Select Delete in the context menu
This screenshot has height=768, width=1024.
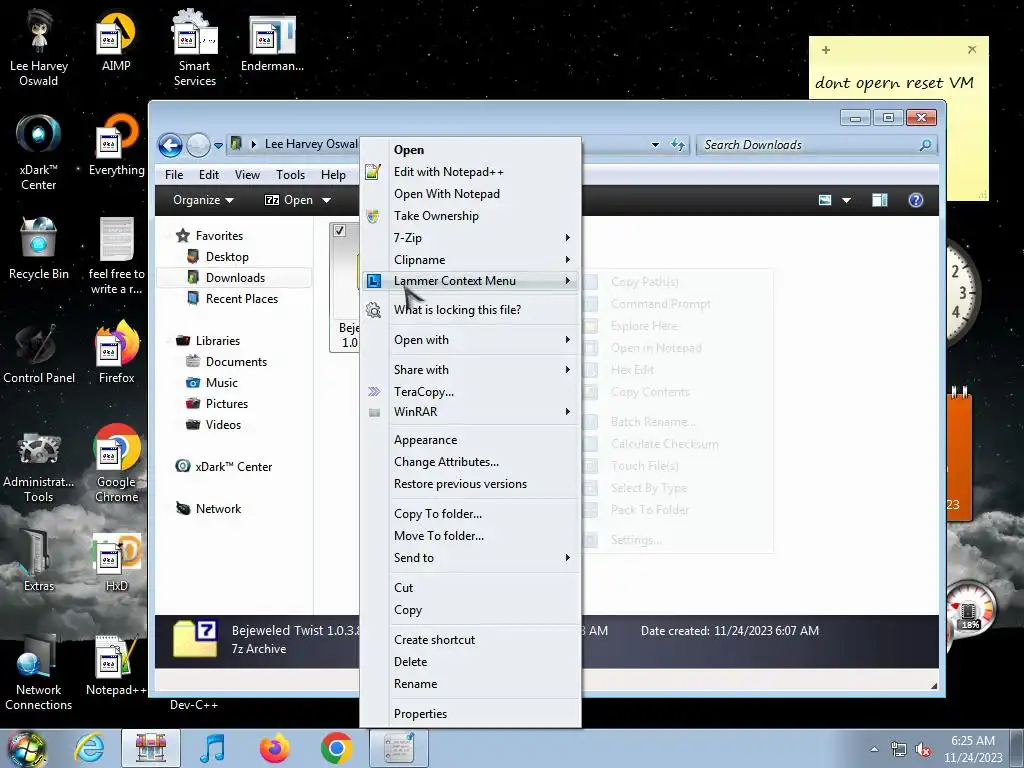pyautogui.click(x=470, y=662)
